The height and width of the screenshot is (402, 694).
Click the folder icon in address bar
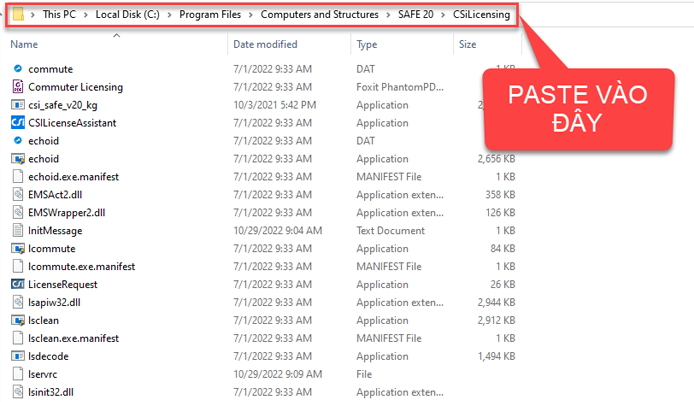point(18,16)
